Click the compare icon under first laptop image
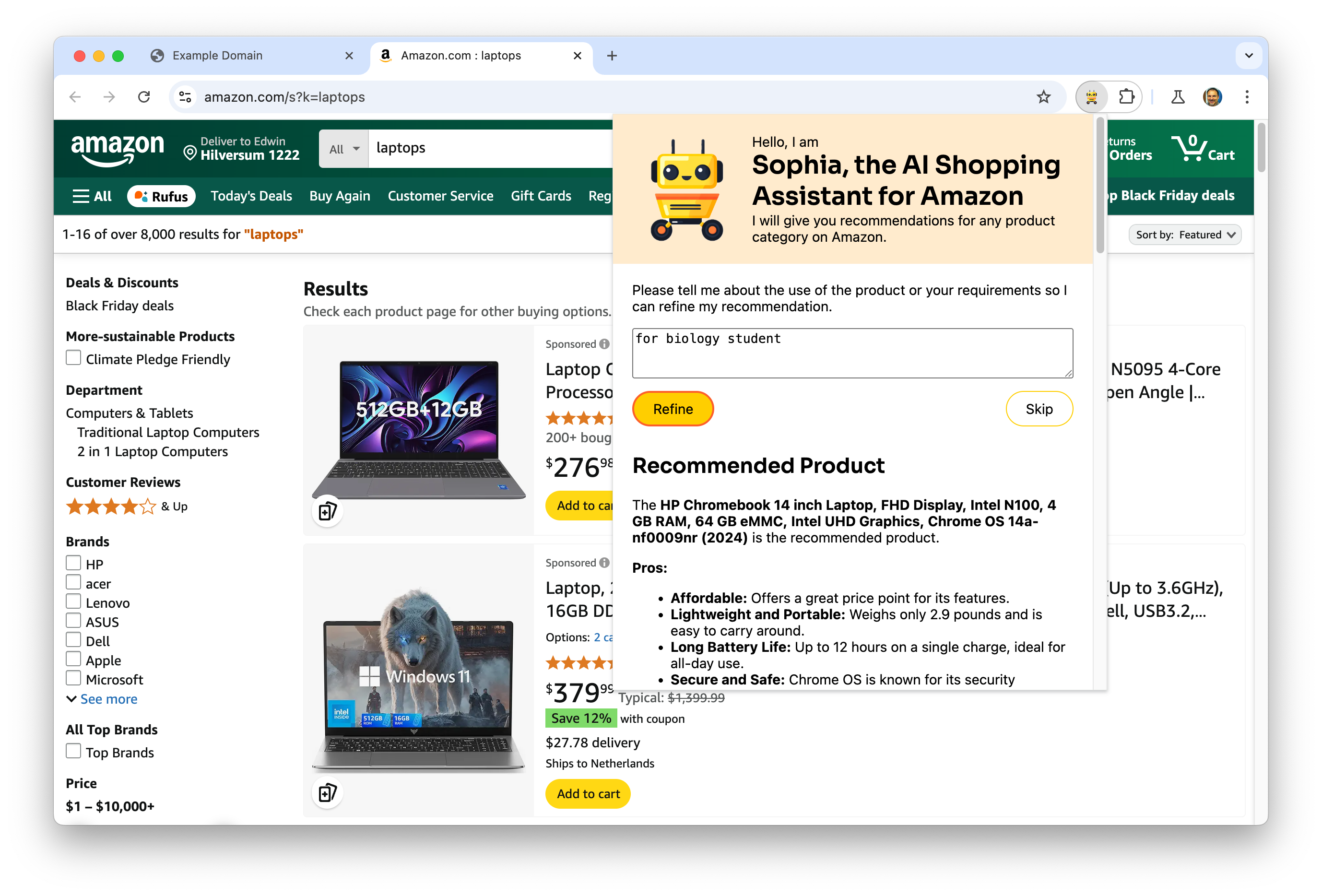The height and width of the screenshot is (896, 1322). point(328,511)
